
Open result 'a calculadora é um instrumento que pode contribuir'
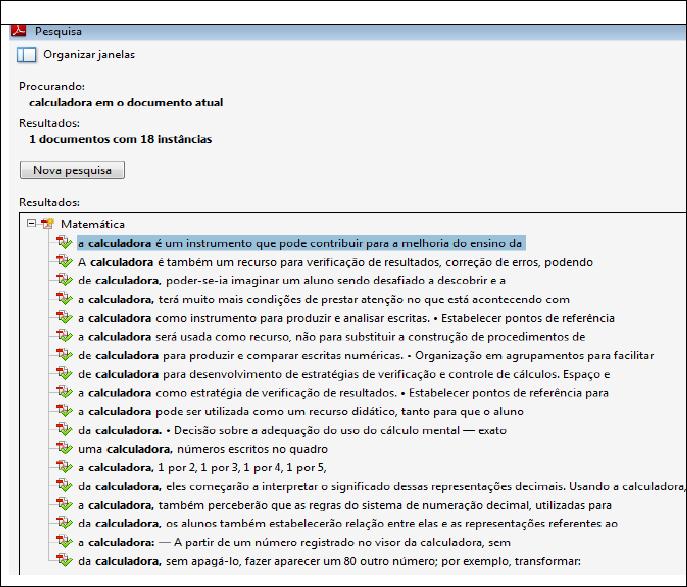point(301,243)
